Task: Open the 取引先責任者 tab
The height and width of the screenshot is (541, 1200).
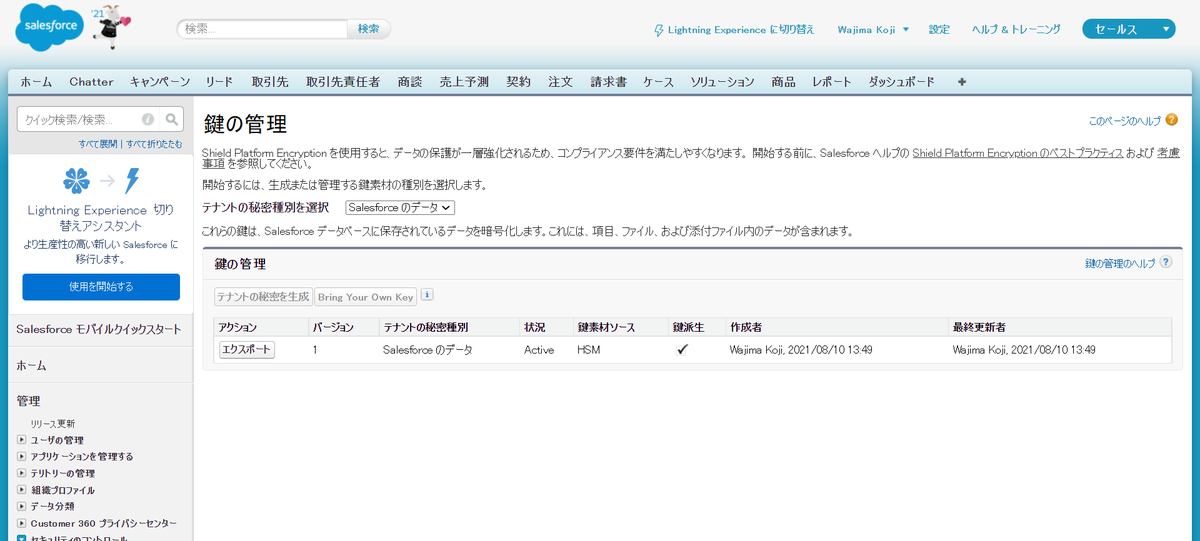Action: click(x=343, y=82)
